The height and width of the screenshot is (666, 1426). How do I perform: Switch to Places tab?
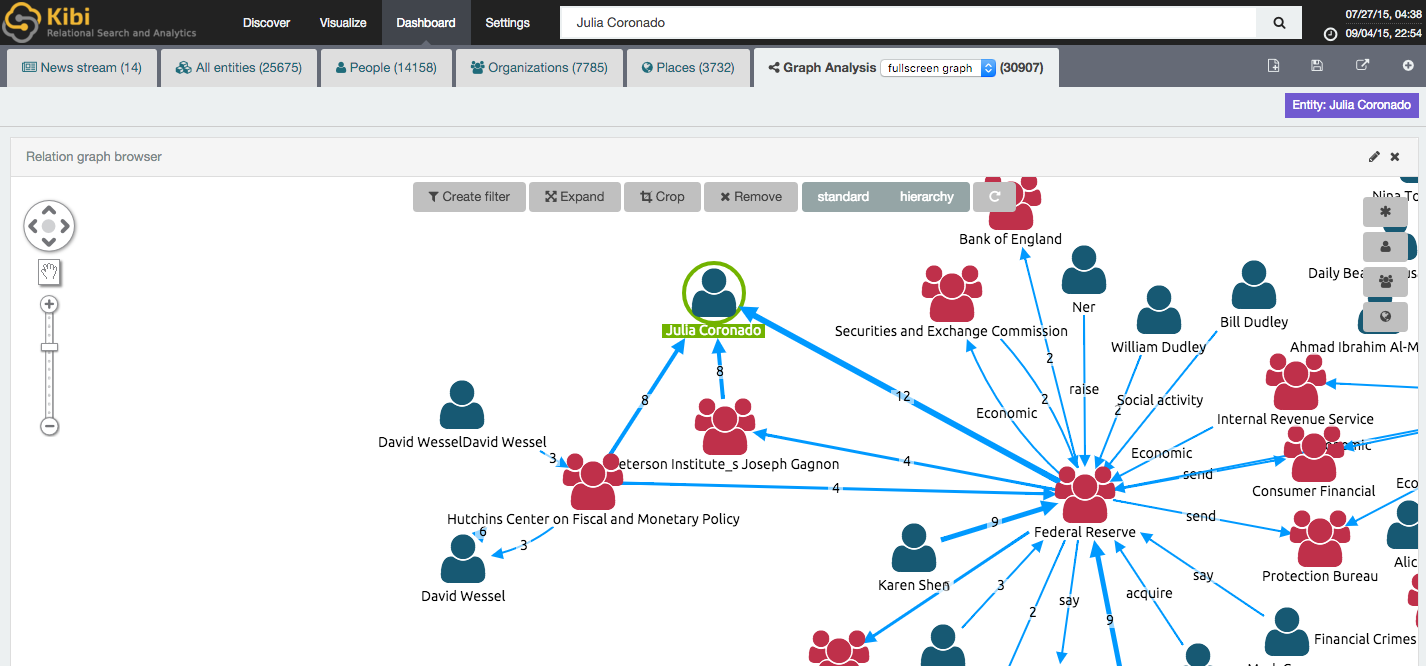pyautogui.click(x=688, y=68)
